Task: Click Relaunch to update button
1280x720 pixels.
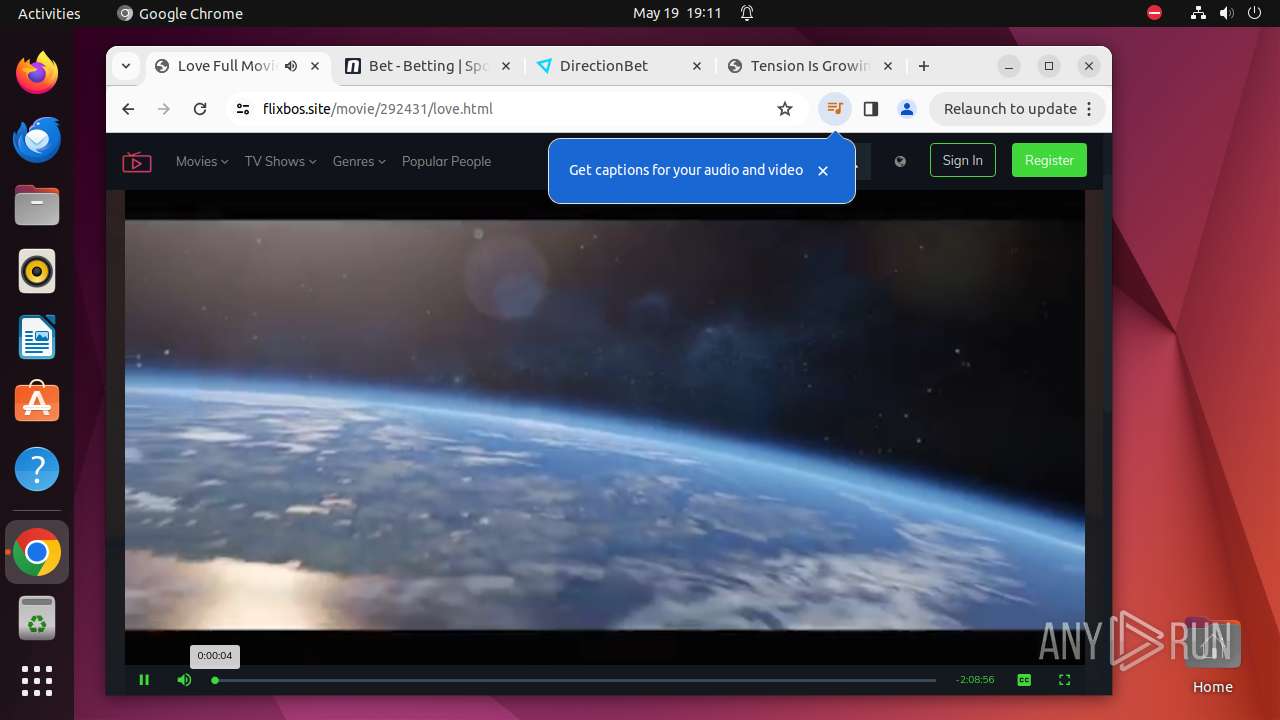Action: tap(1017, 109)
